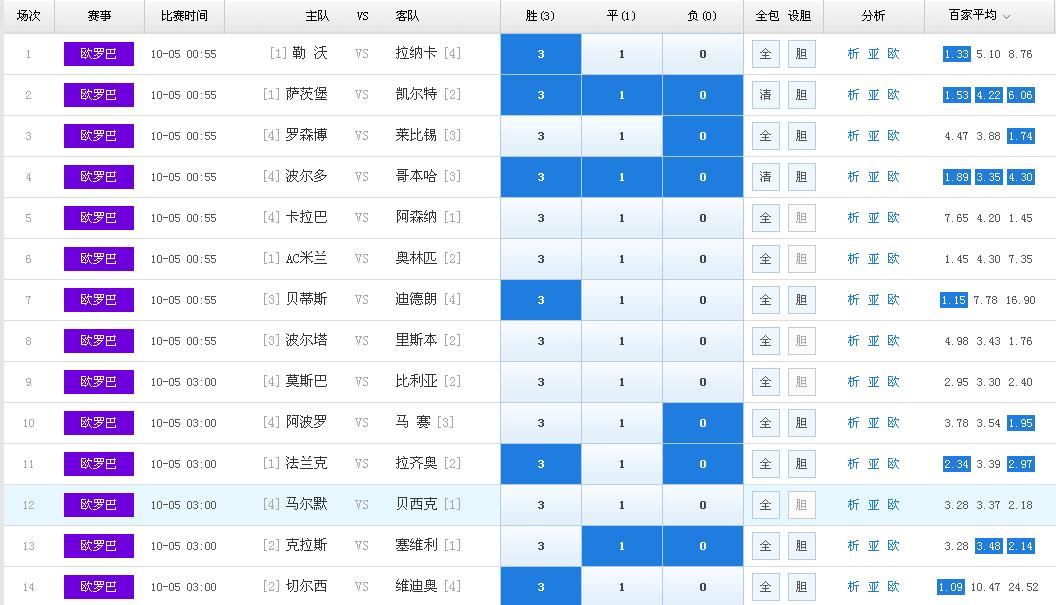1056x605 pixels.
Task: Toggle win (3) for 勒沃 vs 拉纳卡
Action: tap(541, 54)
